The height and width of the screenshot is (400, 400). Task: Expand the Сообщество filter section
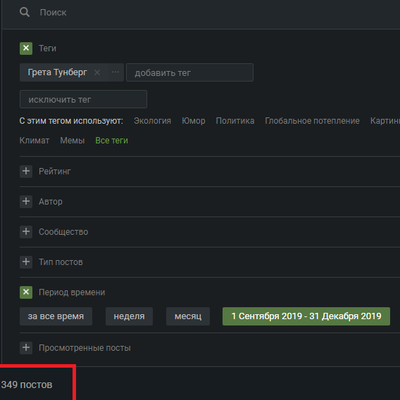pos(26,232)
